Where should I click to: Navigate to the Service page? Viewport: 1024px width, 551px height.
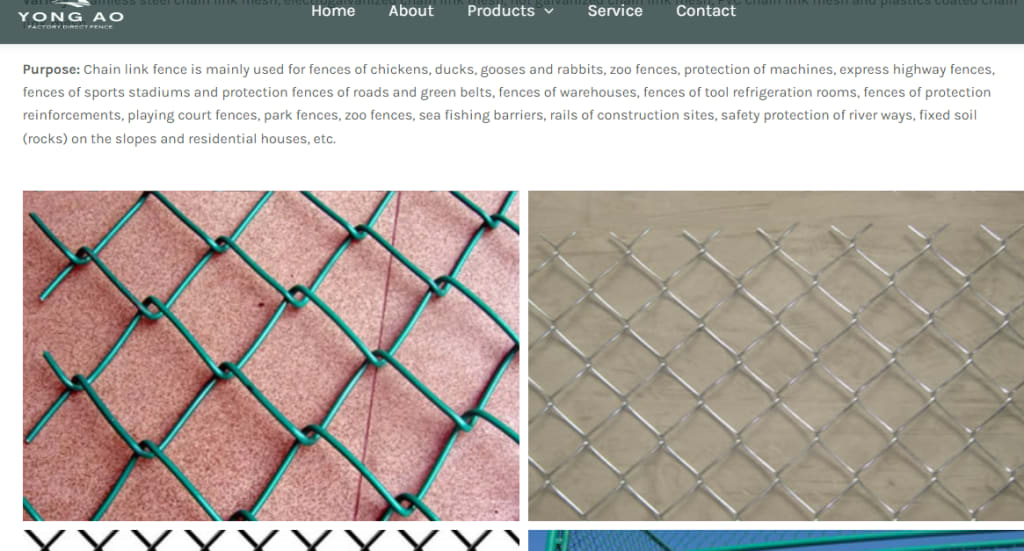615,11
